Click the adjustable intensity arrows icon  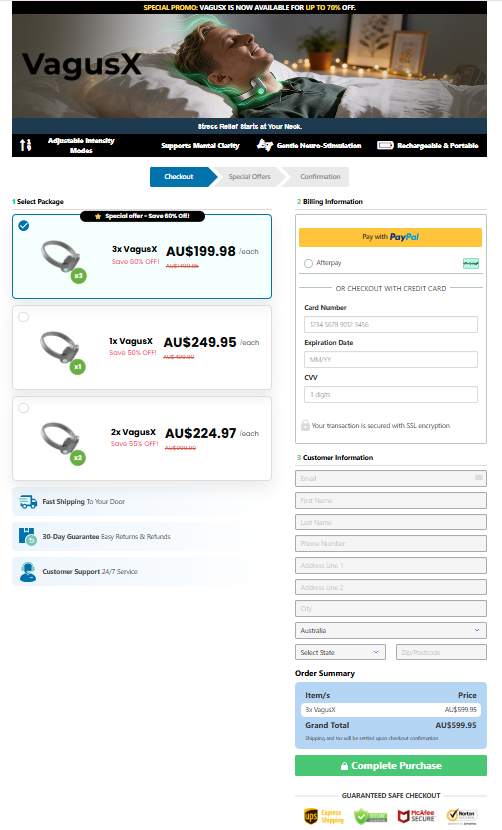coord(25,145)
